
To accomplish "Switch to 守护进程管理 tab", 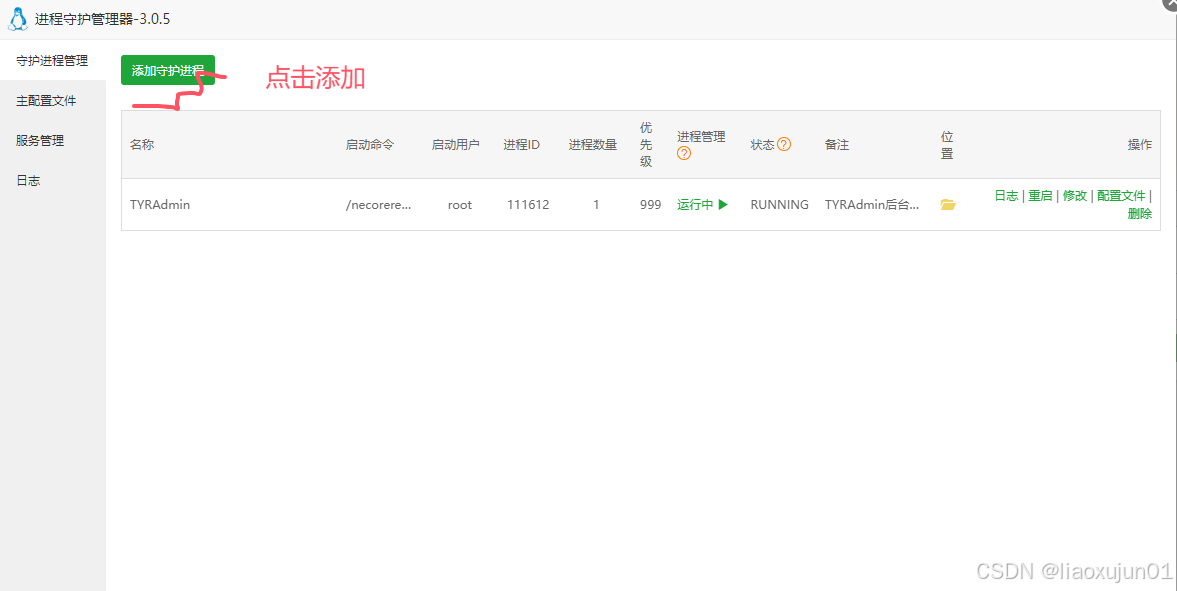I will click(x=52, y=61).
